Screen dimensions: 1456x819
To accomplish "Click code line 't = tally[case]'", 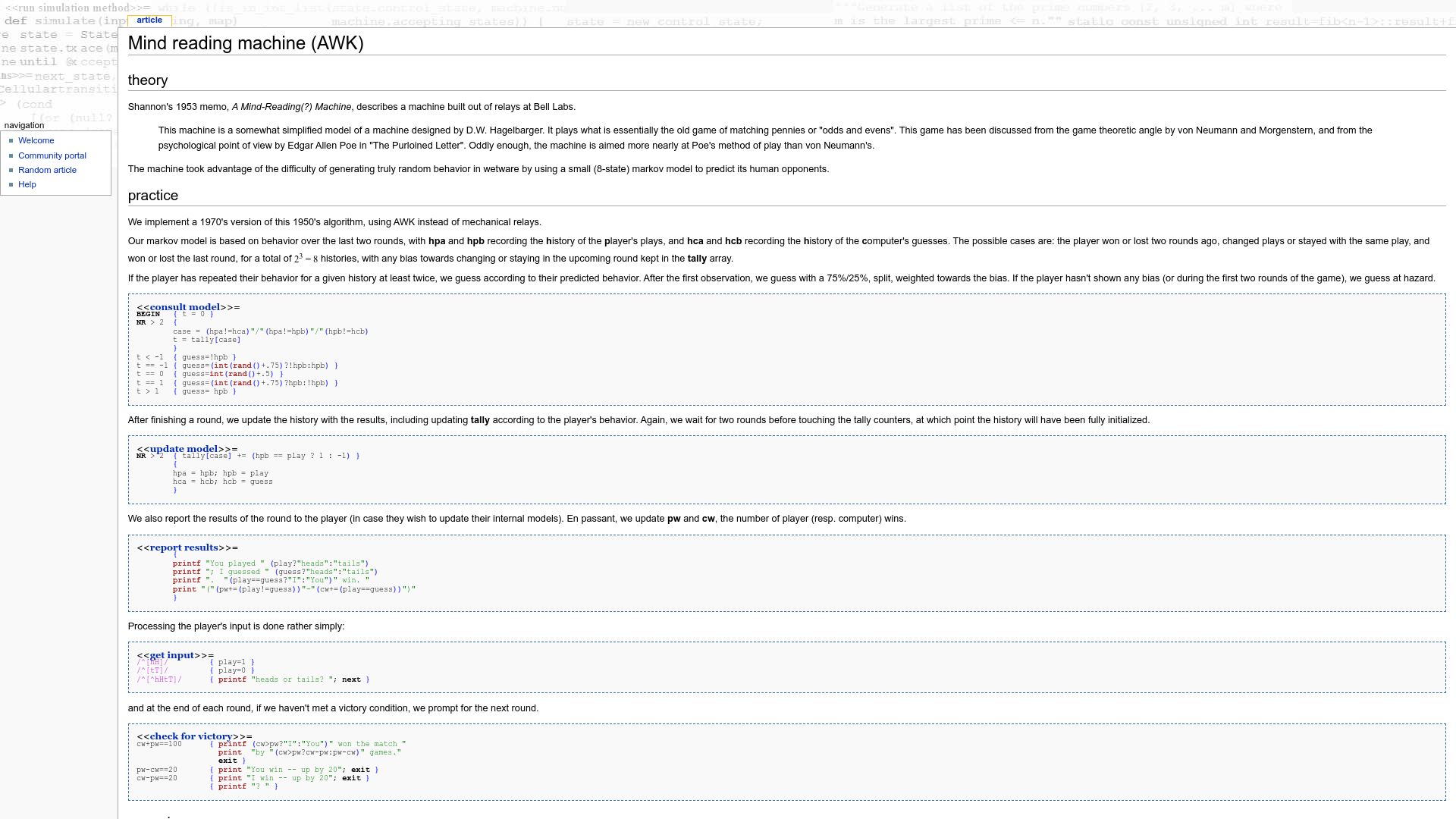I will click(206, 340).
